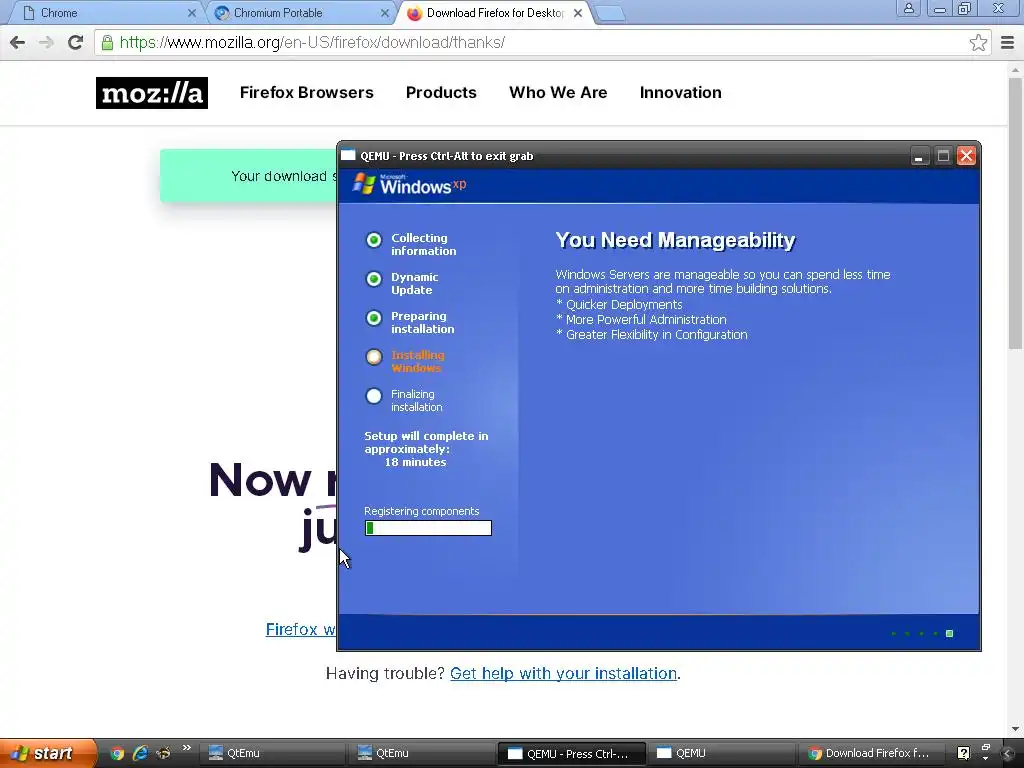The height and width of the screenshot is (768, 1024).
Task: Switch to the Chrome tab
Action: click(x=108, y=13)
